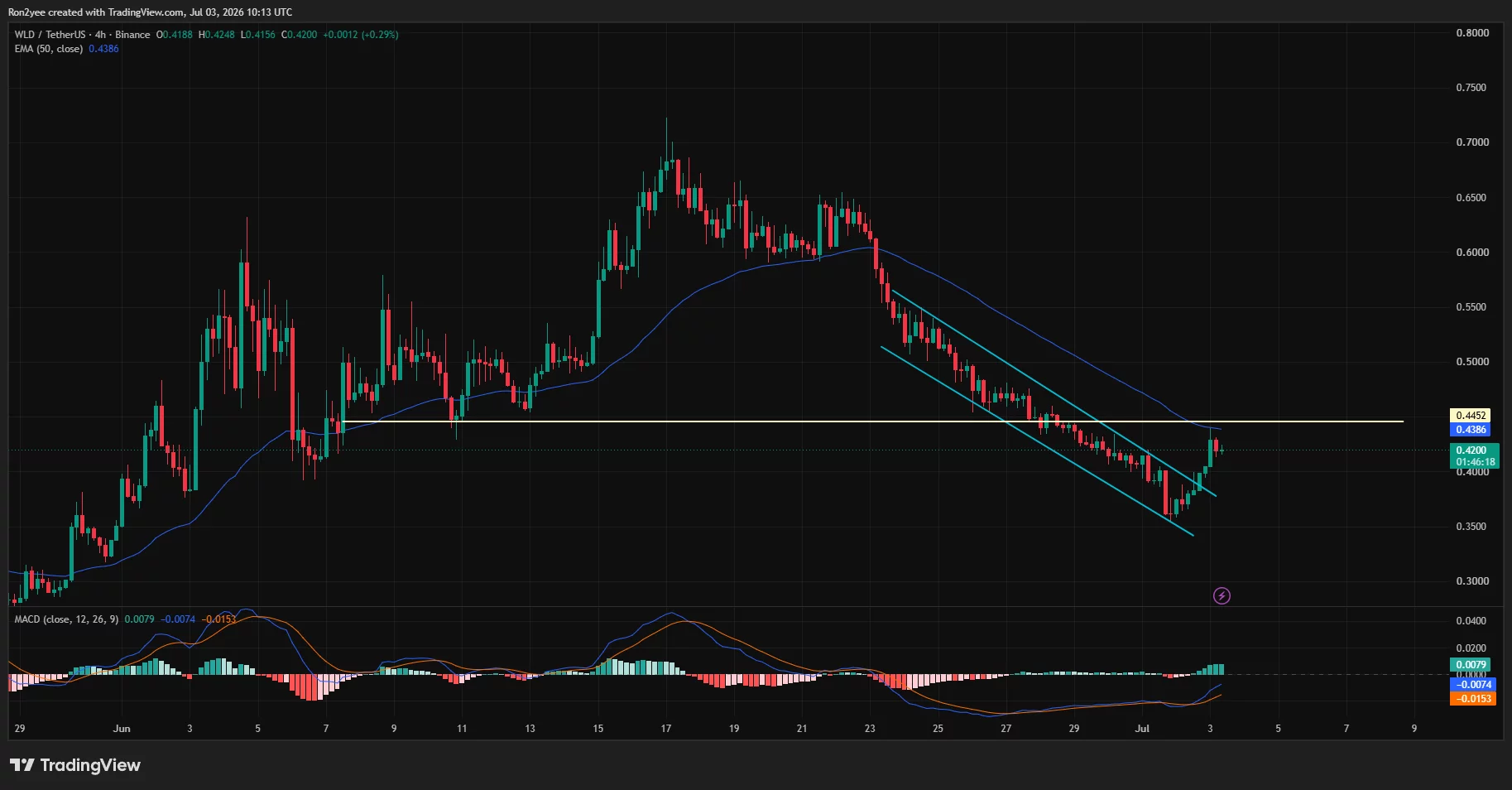Image resolution: width=1512 pixels, height=790 pixels.
Task: Click the 0.7000 price axis label
Action: (1472, 142)
